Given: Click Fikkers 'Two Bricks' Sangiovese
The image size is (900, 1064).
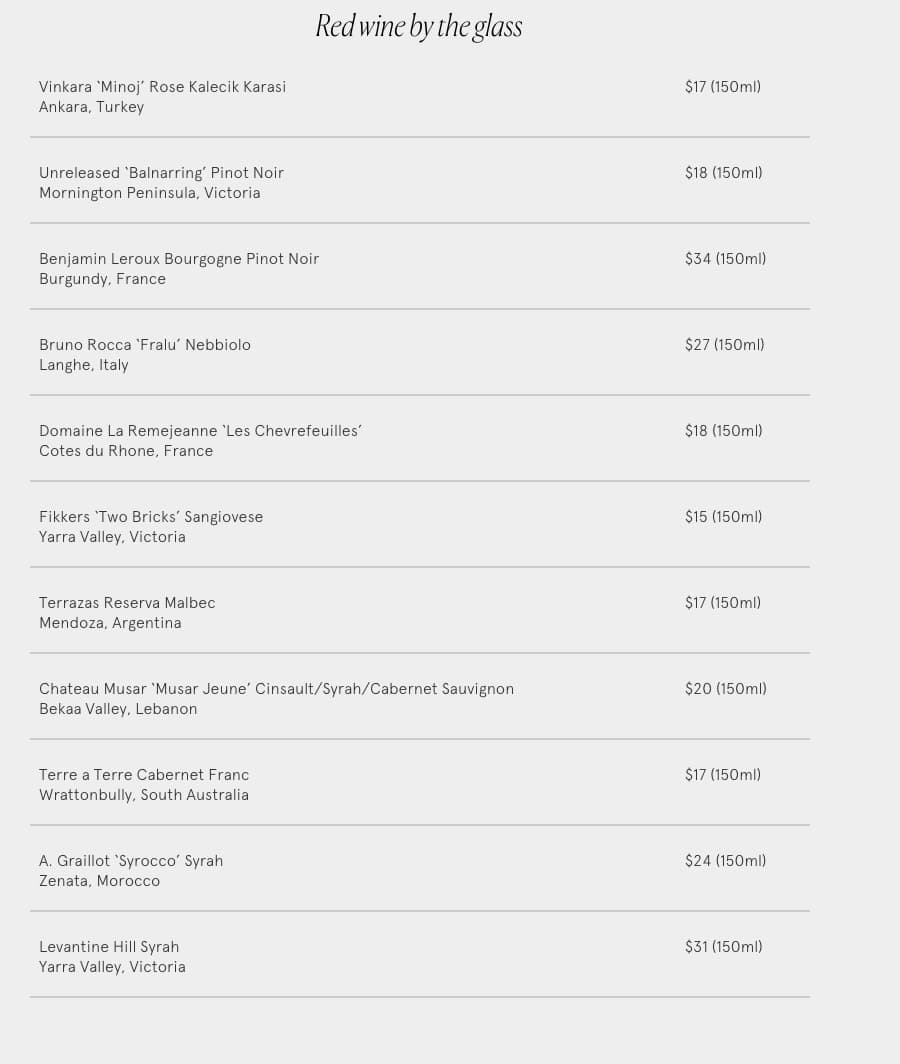Looking at the screenshot, I should pyautogui.click(x=151, y=517).
